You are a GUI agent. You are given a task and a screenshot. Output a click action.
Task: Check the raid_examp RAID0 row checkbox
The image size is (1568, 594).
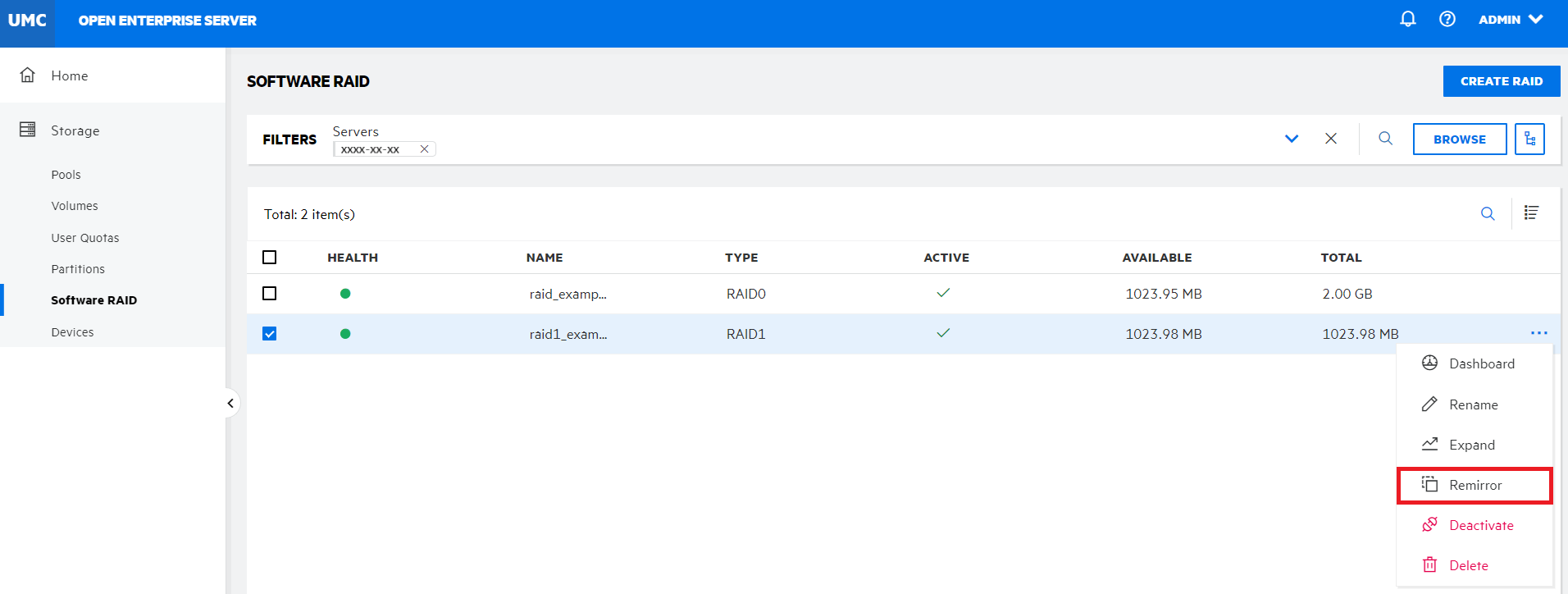(269, 294)
